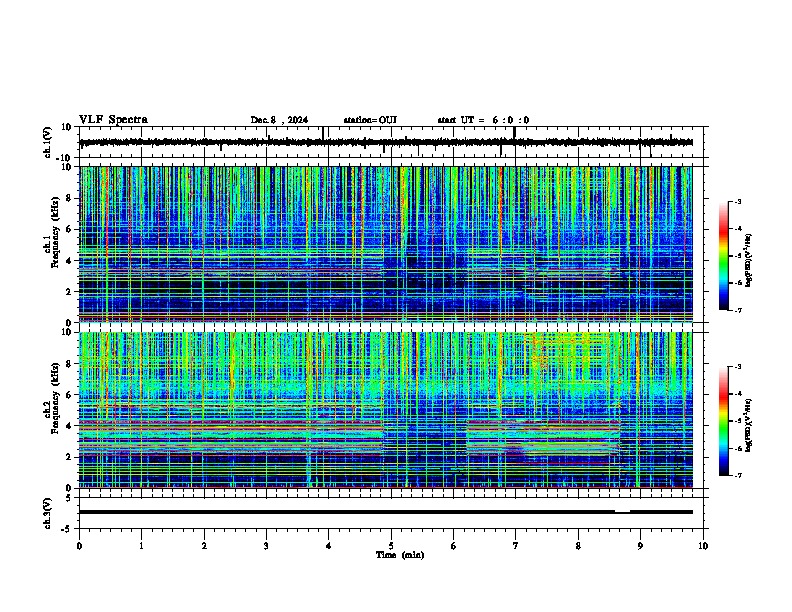Select the "start UT = 6:0:0" text
The width and height of the screenshot is (792, 612).
483,120
